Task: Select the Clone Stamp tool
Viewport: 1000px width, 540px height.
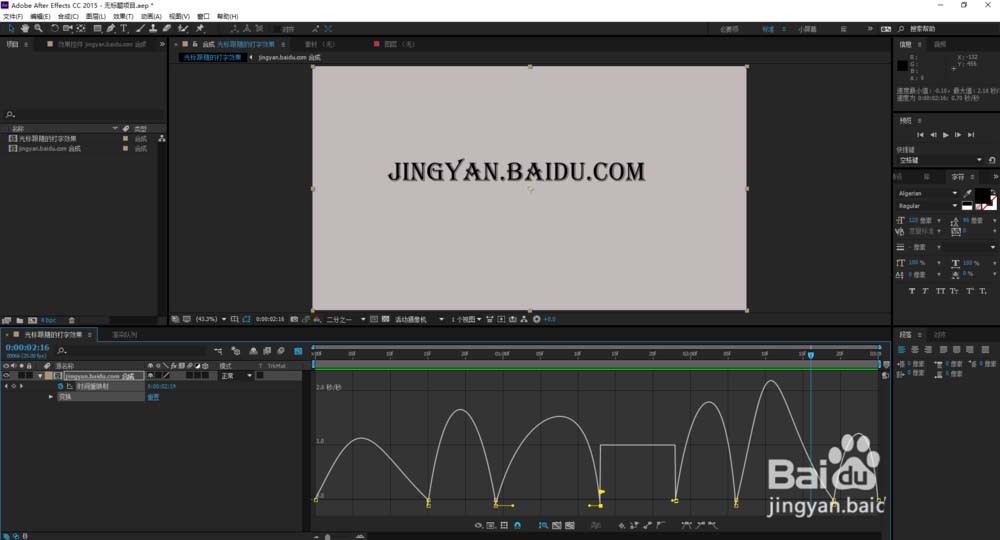Action: click(153, 29)
